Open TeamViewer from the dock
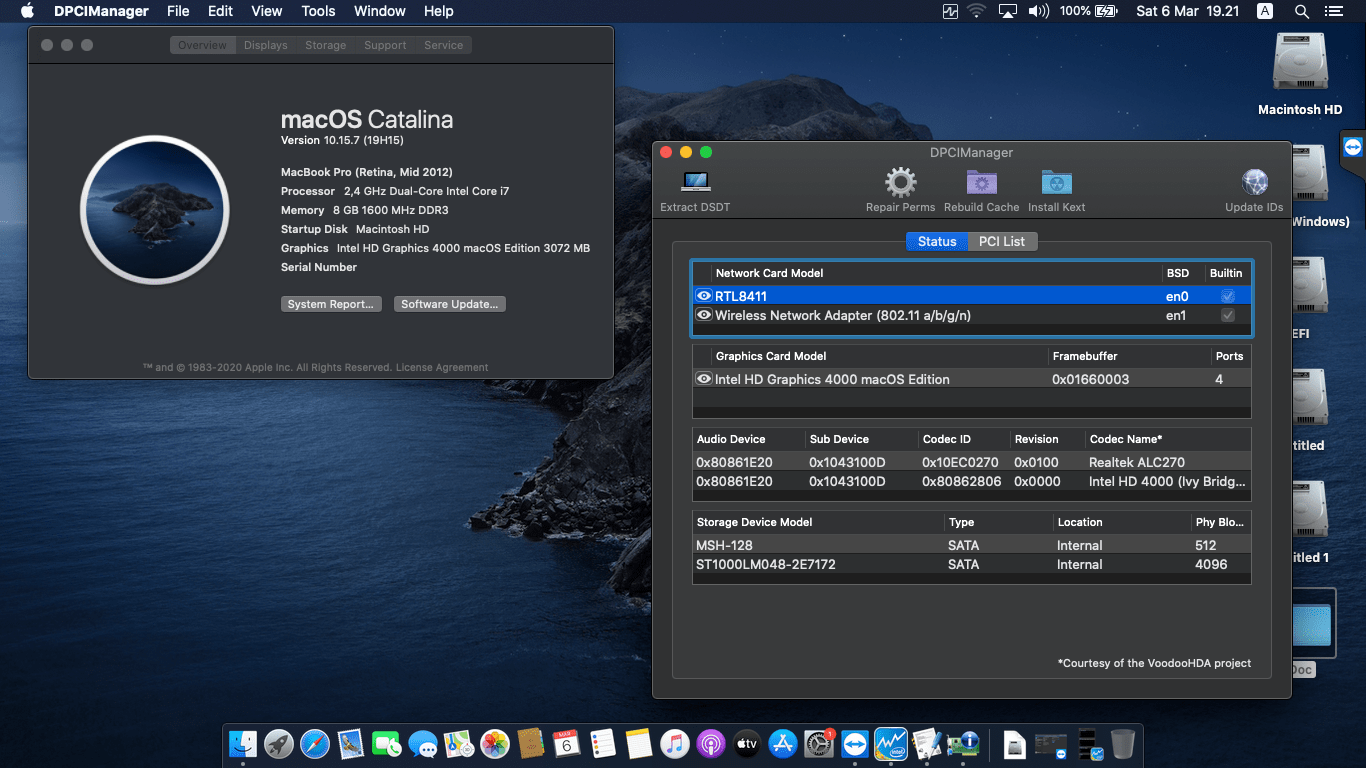Viewport: 1366px width, 768px height. click(855, 743)
